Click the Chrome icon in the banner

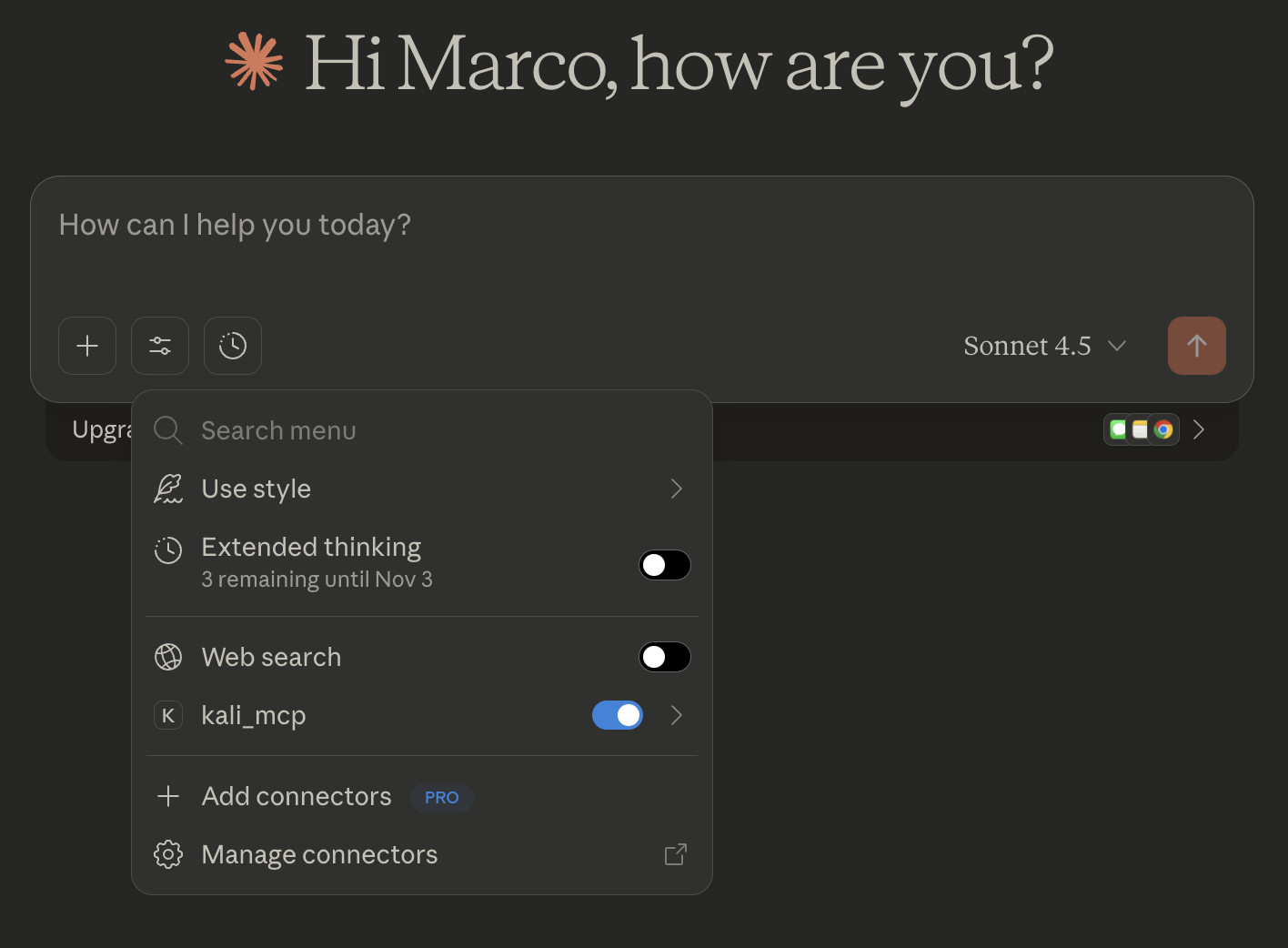[x=1163, y=429]
